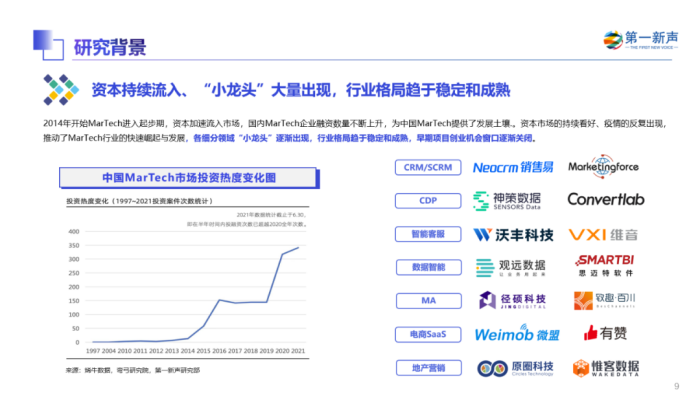Click the 2021 label on the x-axis
This screenshot has width=700, height=393.
pyautogui.click(x=298, y=351)
